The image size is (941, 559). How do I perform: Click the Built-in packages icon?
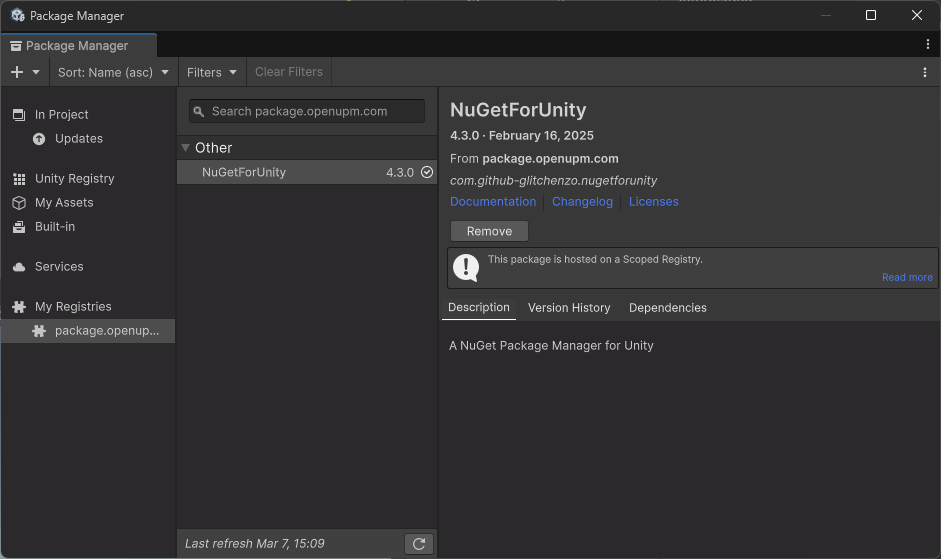pos(19,227)
